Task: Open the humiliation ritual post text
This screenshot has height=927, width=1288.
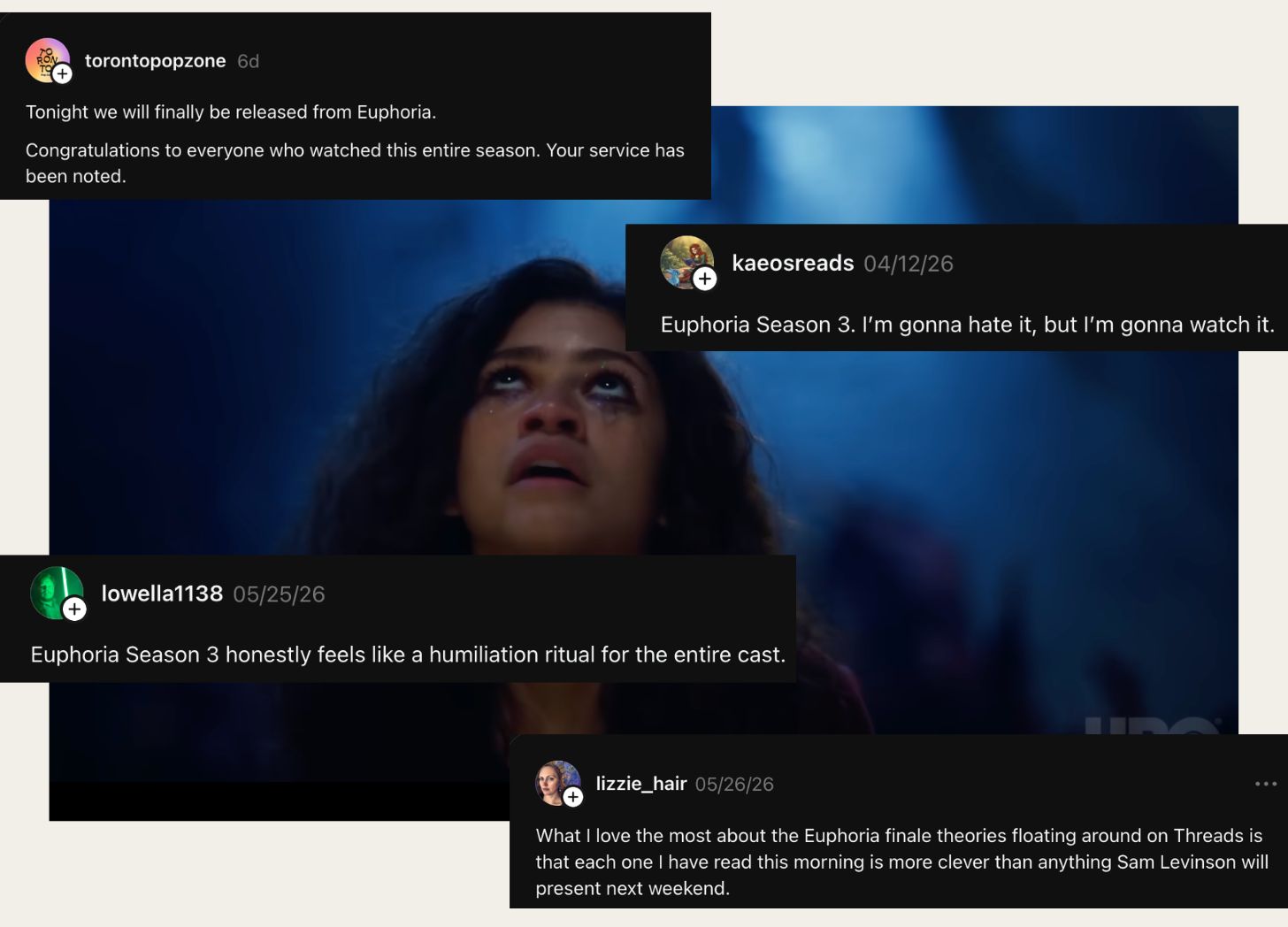Action: pyautogui.click(x=408, y=655)
